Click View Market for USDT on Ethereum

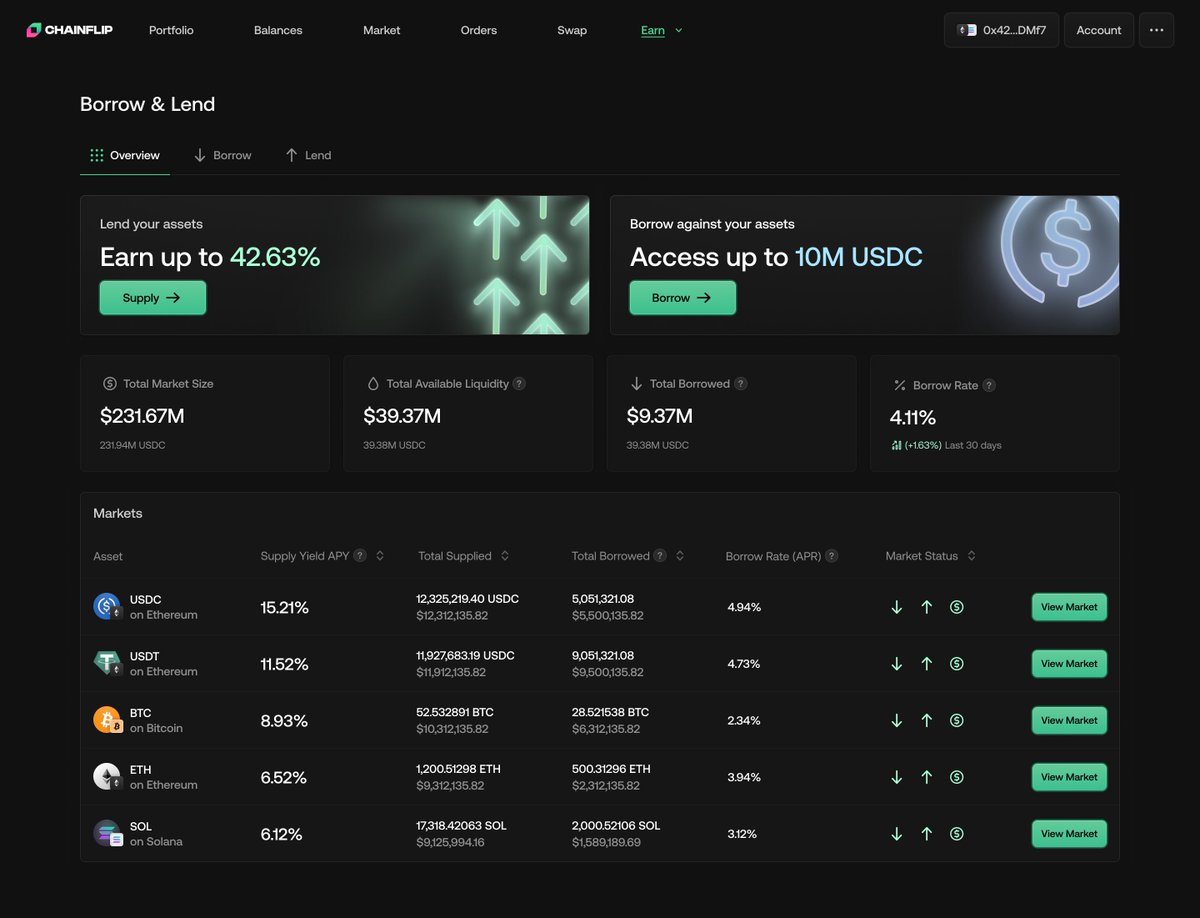click(1068, 663)
